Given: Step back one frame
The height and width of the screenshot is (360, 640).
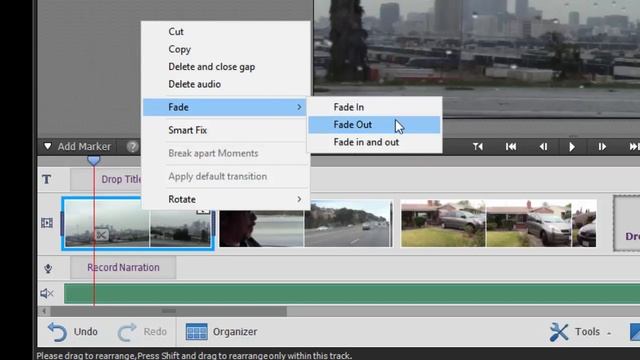Looking at the screenshot, I should coord(543,147).
